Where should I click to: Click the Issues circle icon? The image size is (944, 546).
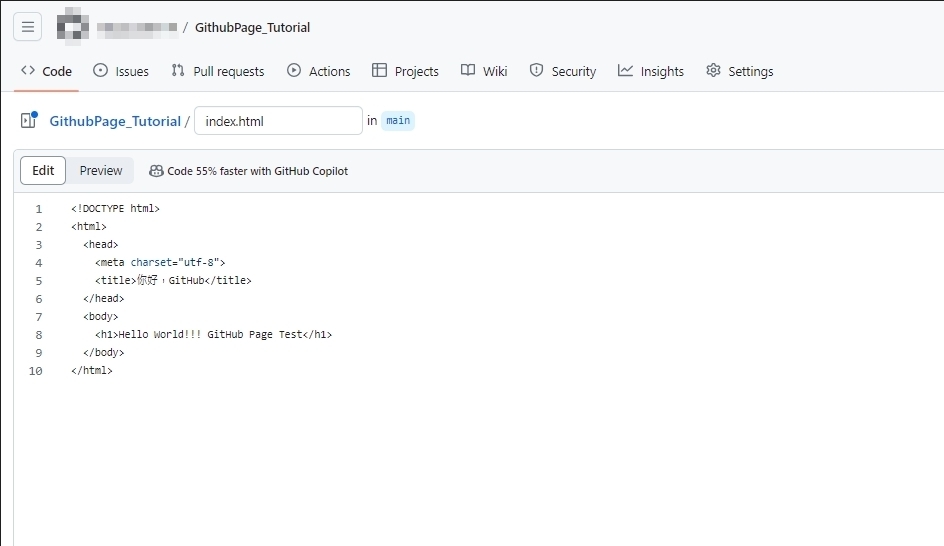[101, 70]
